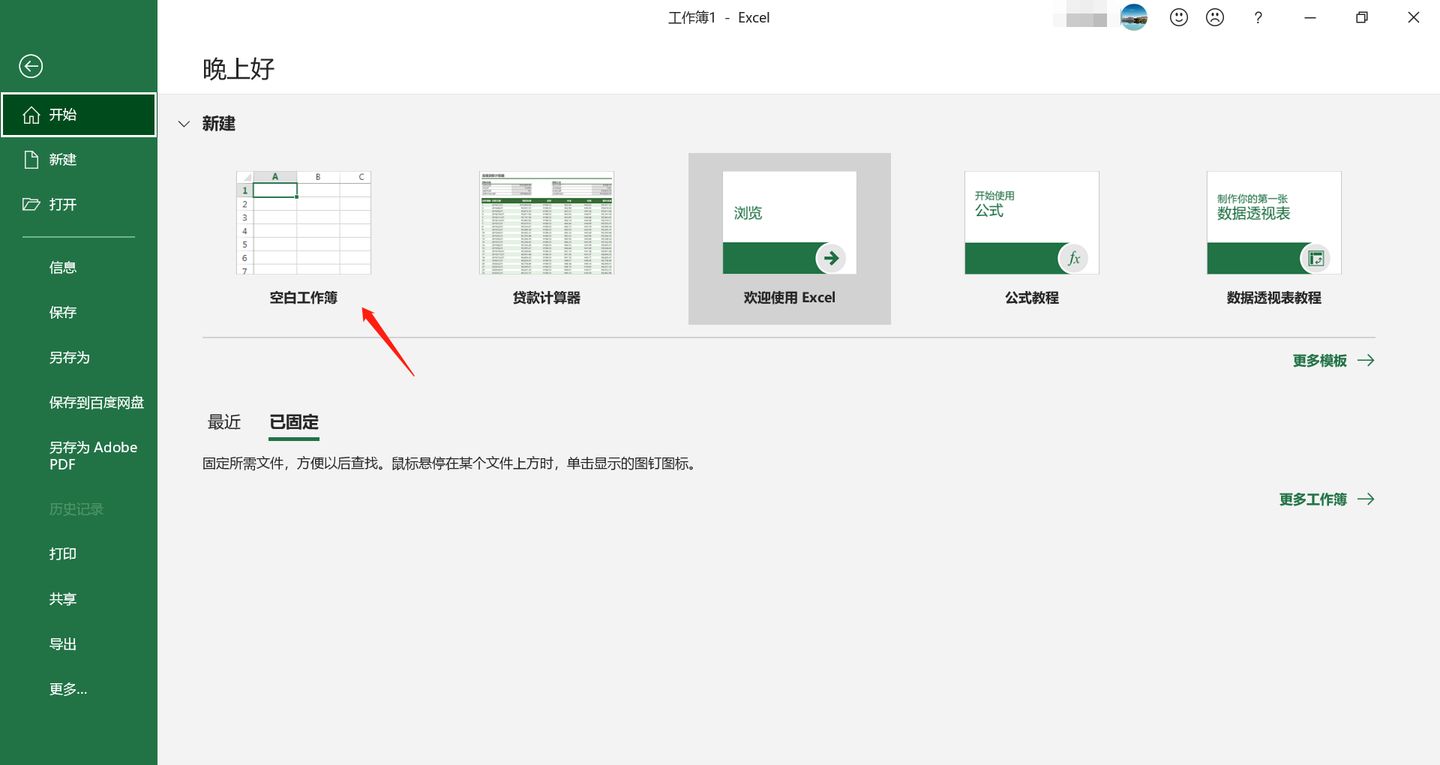Image resolution: width=1440 pixels, height=765 pixels.
Task: Click the fx icon on 公式 tile
Action: (x=1074, y=258)
